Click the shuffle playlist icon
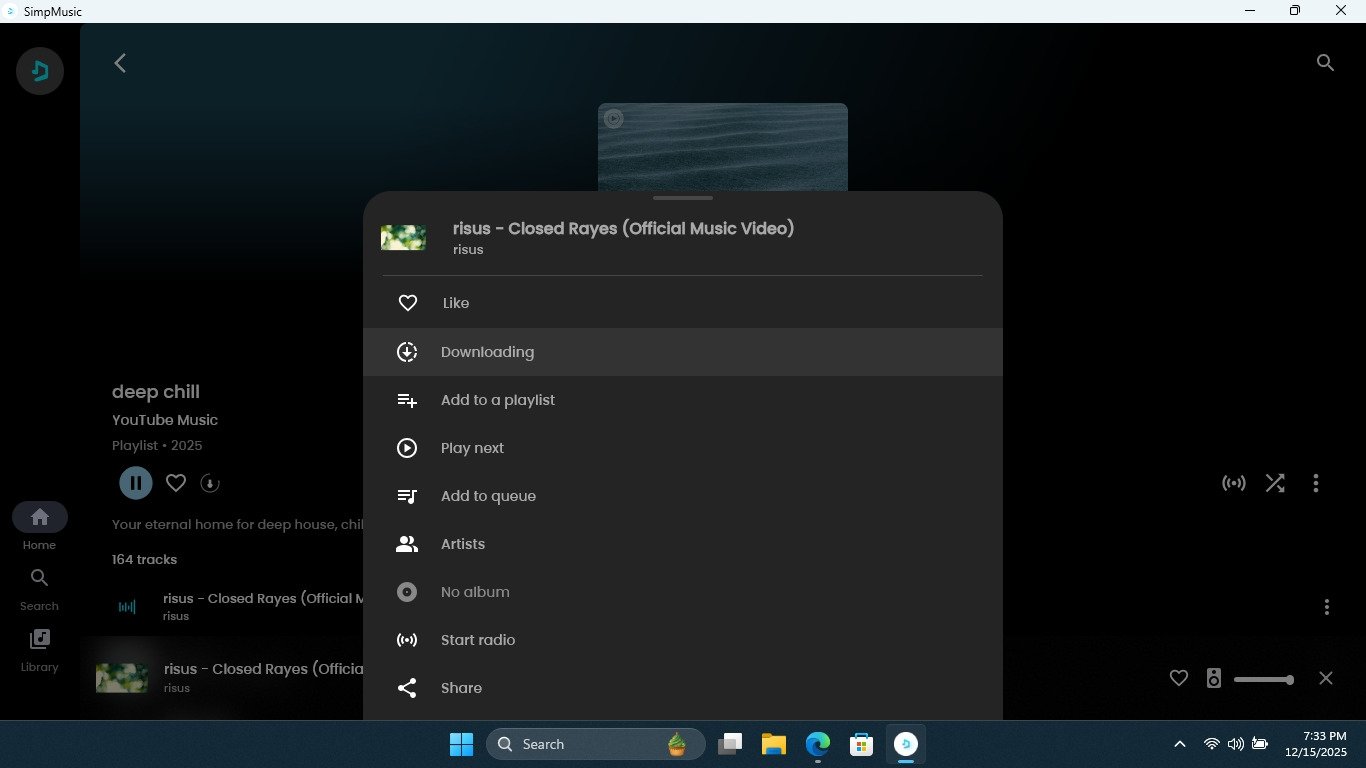1366x768 pixels. point(1275,483)
